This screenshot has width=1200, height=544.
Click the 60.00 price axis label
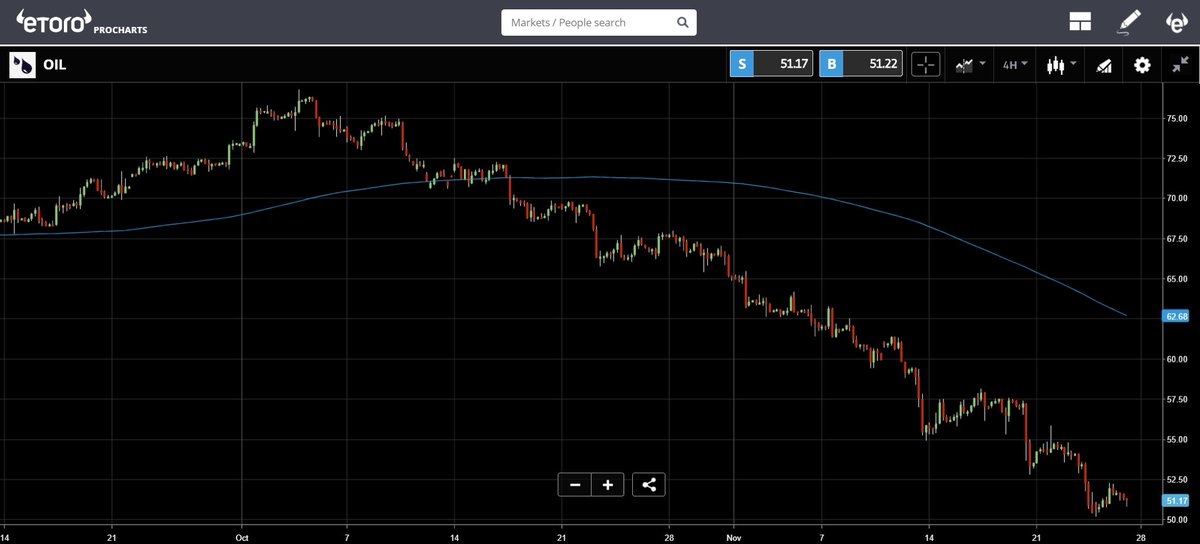[1176, 359]
